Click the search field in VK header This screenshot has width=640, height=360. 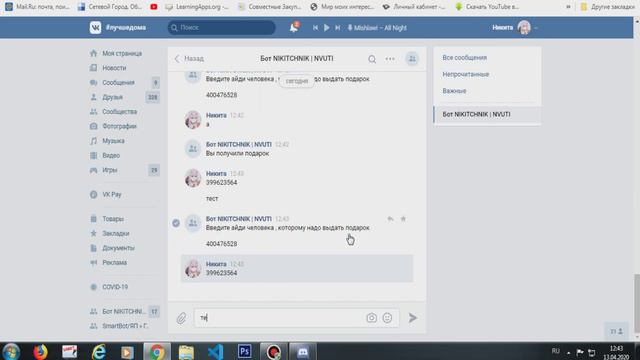(222, 27)
